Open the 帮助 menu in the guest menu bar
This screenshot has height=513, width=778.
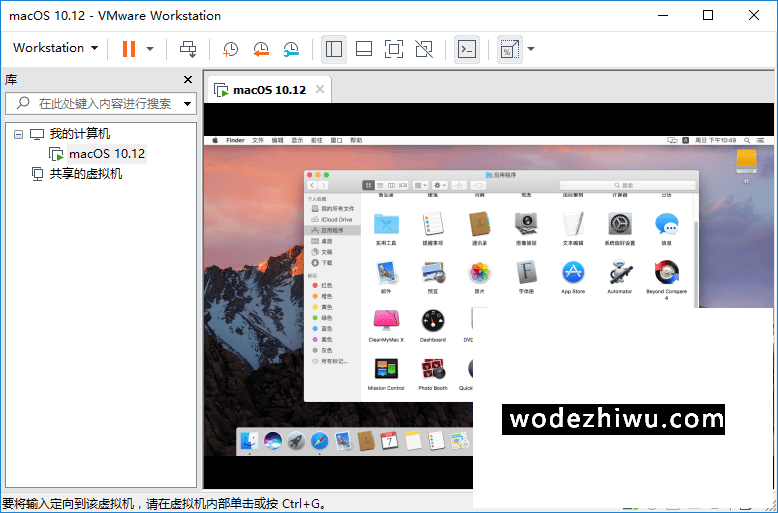tap(356, 140)
